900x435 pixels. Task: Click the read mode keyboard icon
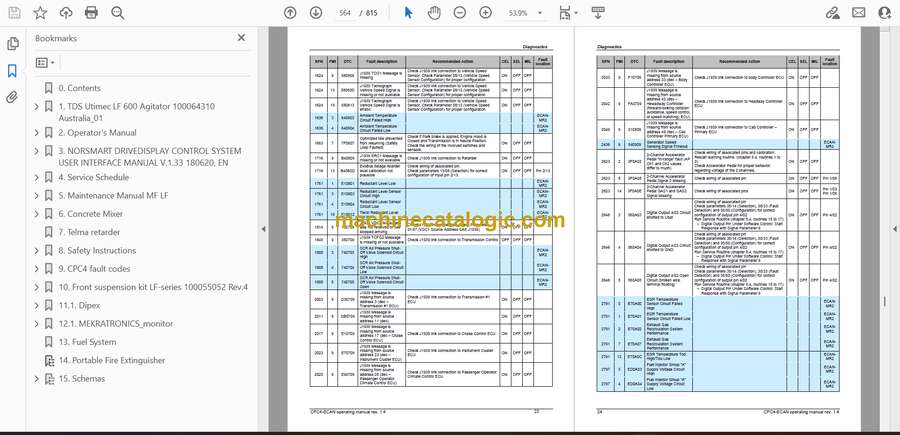click(x=598, y=13)
